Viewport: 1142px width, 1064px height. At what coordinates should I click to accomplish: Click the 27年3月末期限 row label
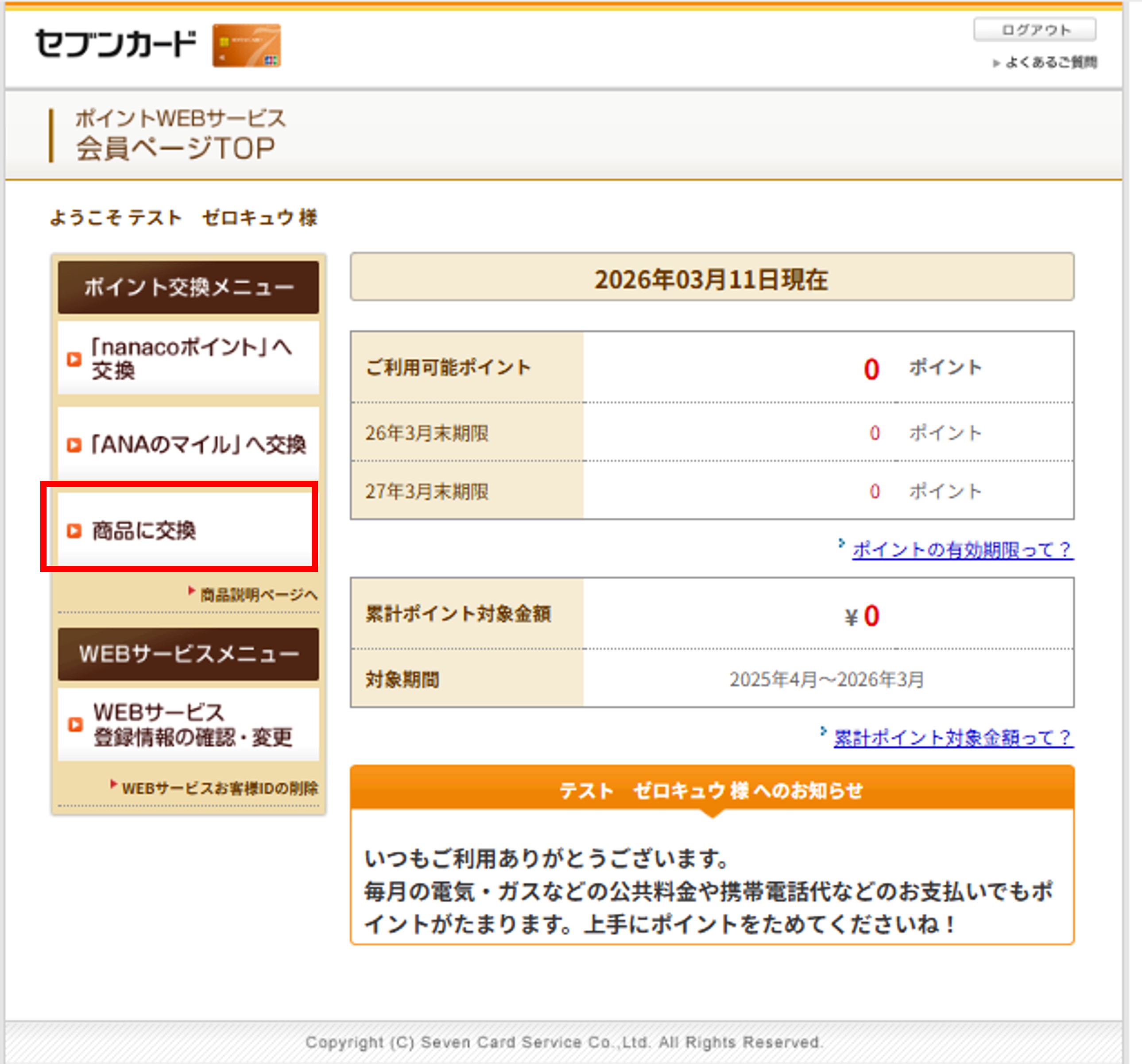[427, 491]
